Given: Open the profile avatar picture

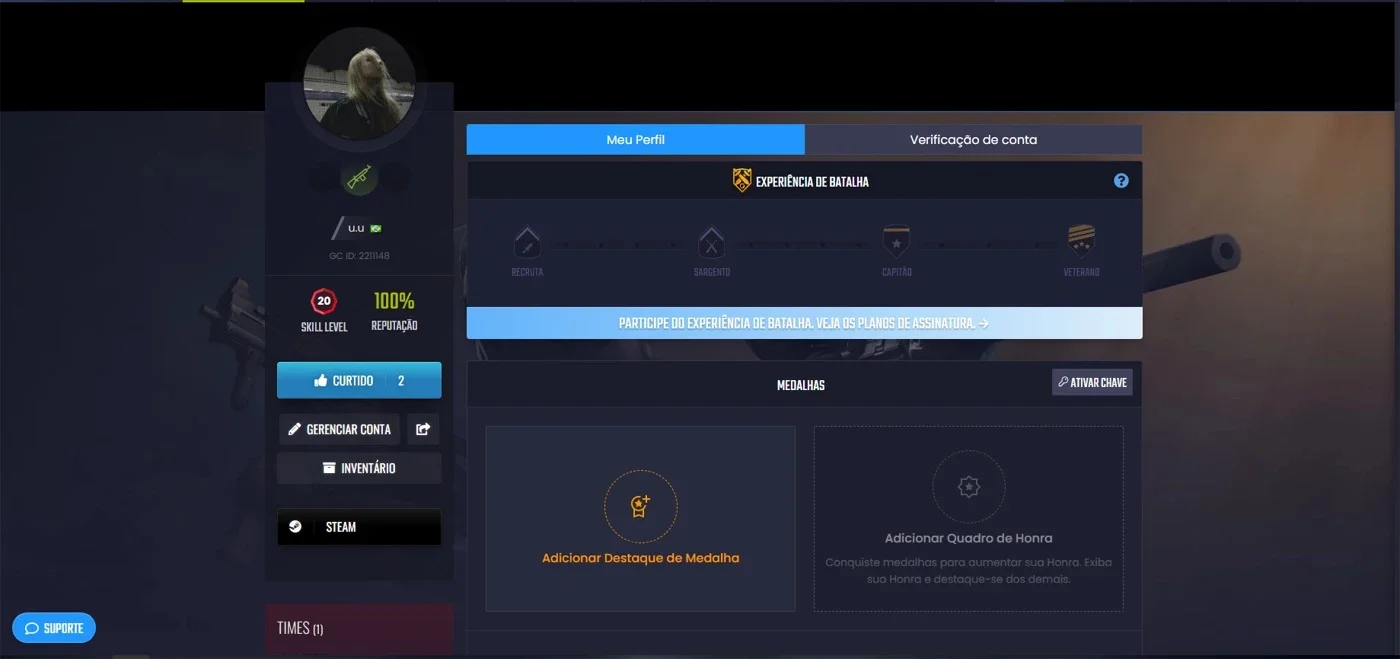Looking at the screenshot, I should [359, 84].
